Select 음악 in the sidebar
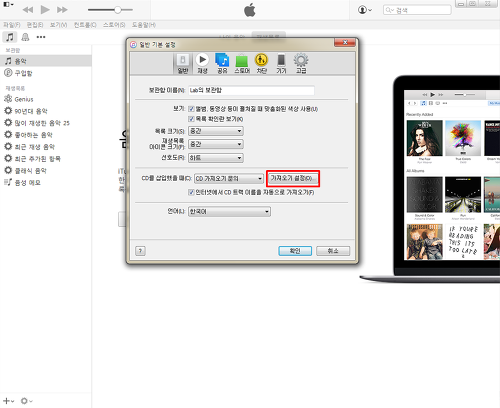 coord(46,61)
